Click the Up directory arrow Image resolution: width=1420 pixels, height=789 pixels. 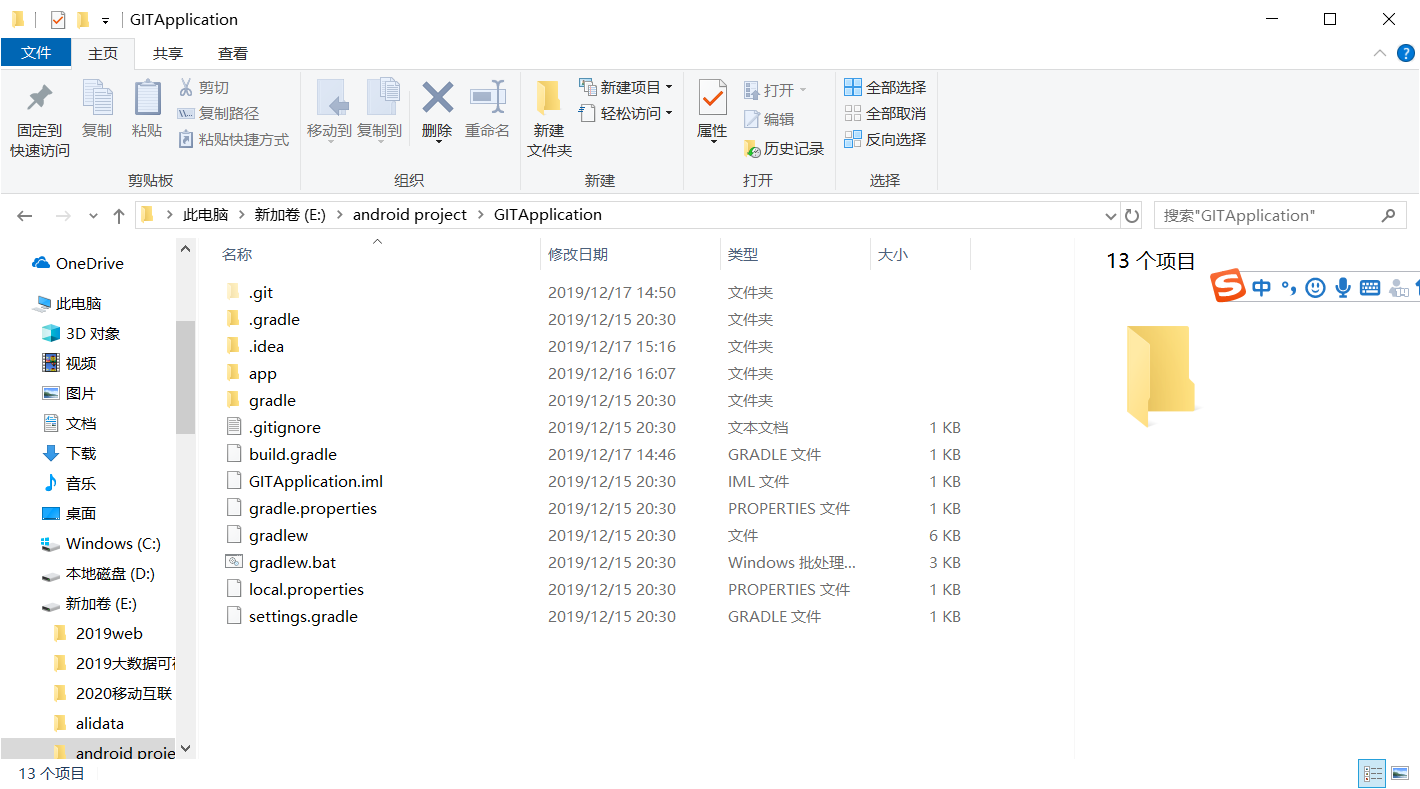click(x=119, y=215)
